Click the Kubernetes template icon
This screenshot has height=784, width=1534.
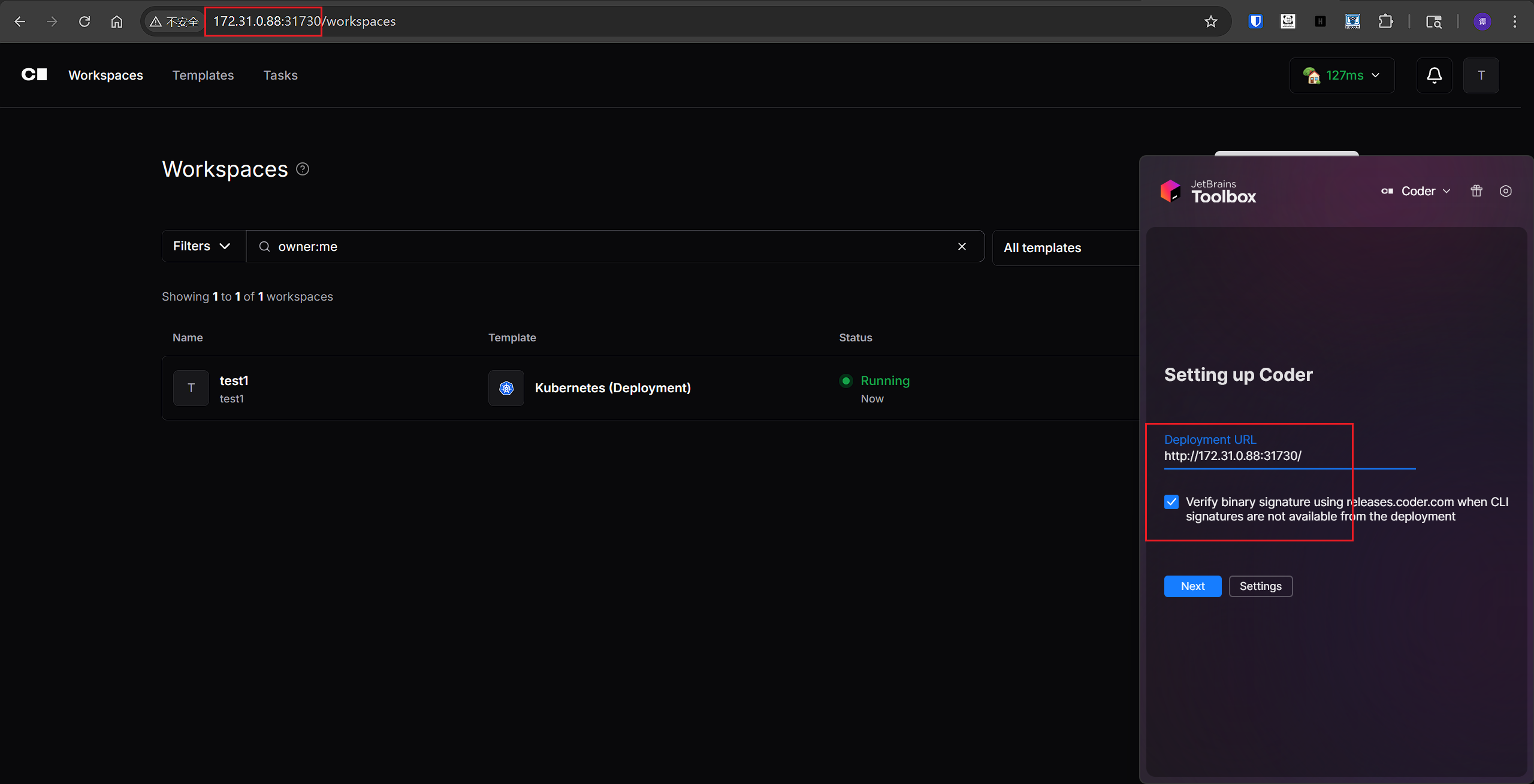point(506,388)
